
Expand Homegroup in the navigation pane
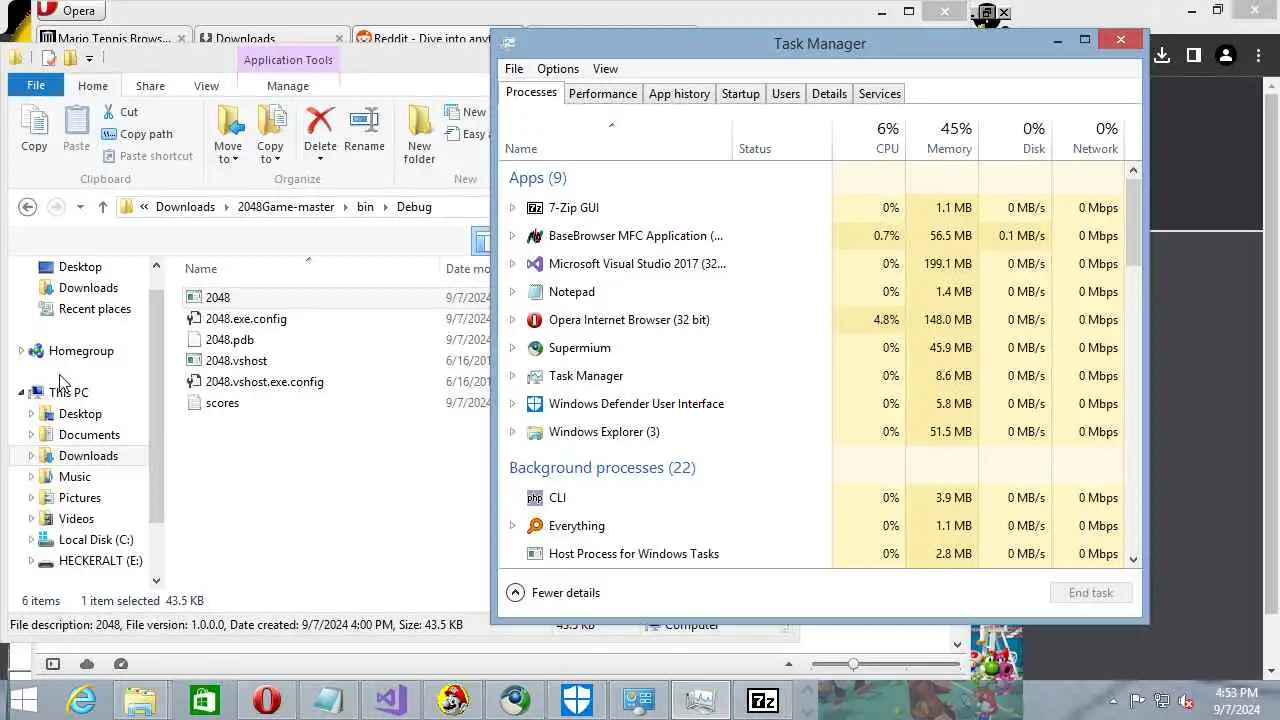click(21, 351)
